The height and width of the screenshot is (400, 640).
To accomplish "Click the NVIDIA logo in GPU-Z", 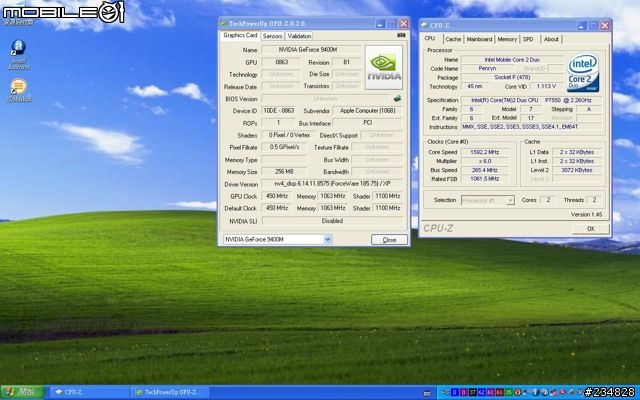I will click(384, 67).
